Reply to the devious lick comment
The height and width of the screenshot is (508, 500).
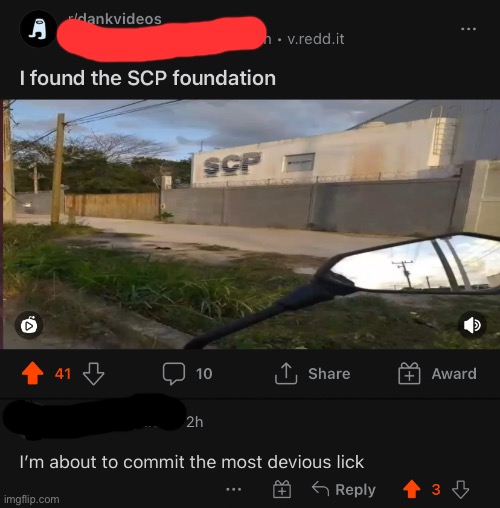[x=344, y=489]
